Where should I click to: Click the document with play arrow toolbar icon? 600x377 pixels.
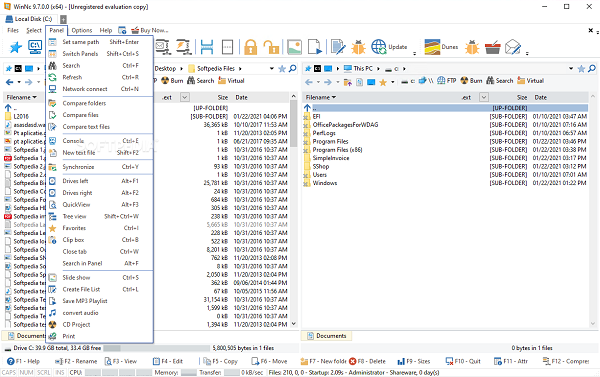click(x=315, y=47)
